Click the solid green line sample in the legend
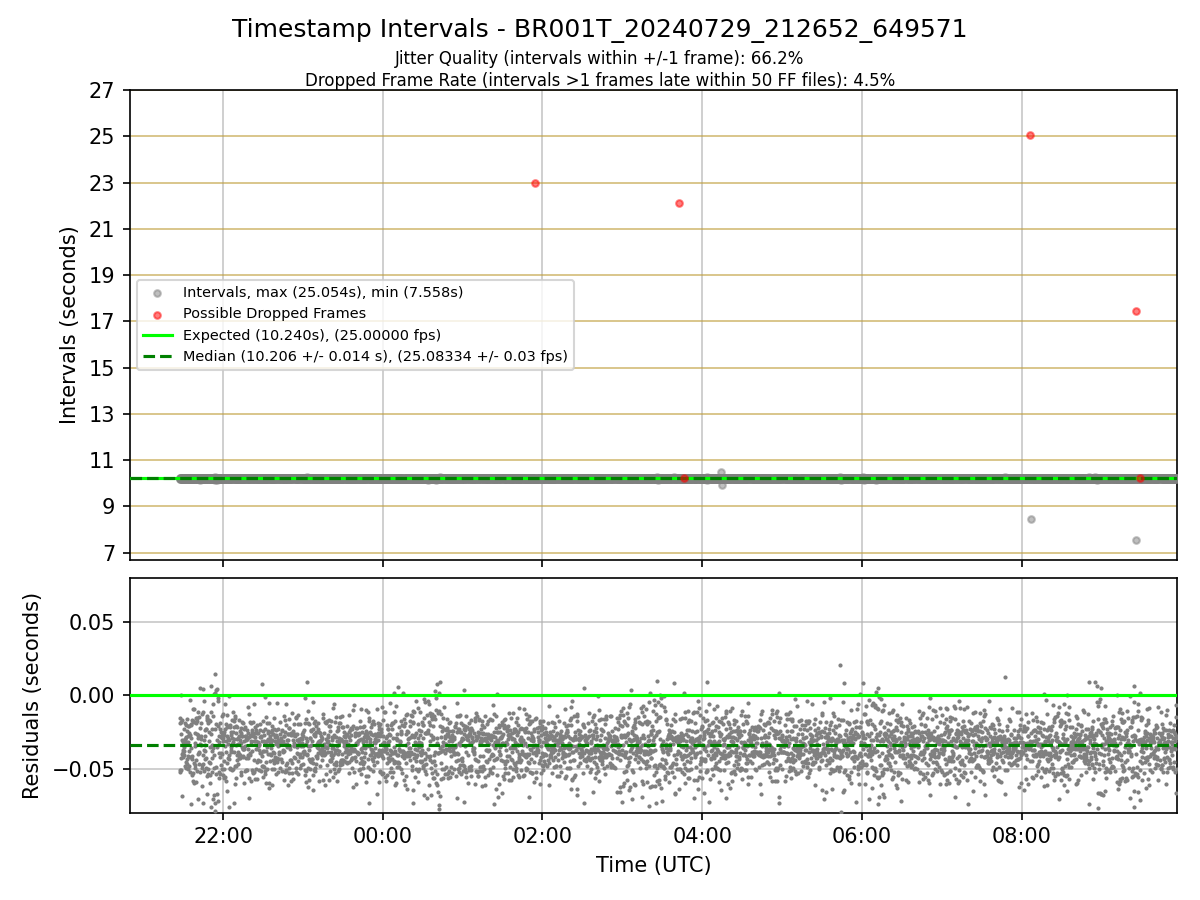 pos(158,335)
